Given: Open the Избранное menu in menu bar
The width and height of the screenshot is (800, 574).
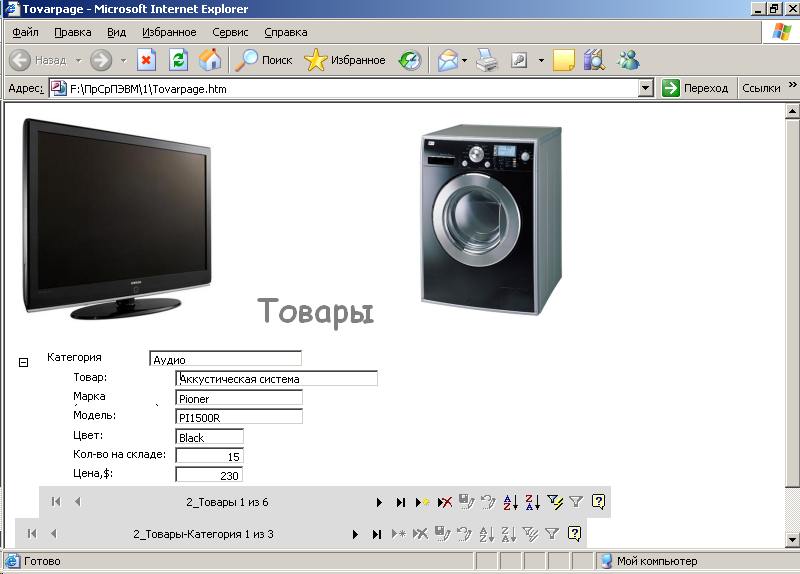Looking at the screenshot, I should click(169, 32).
